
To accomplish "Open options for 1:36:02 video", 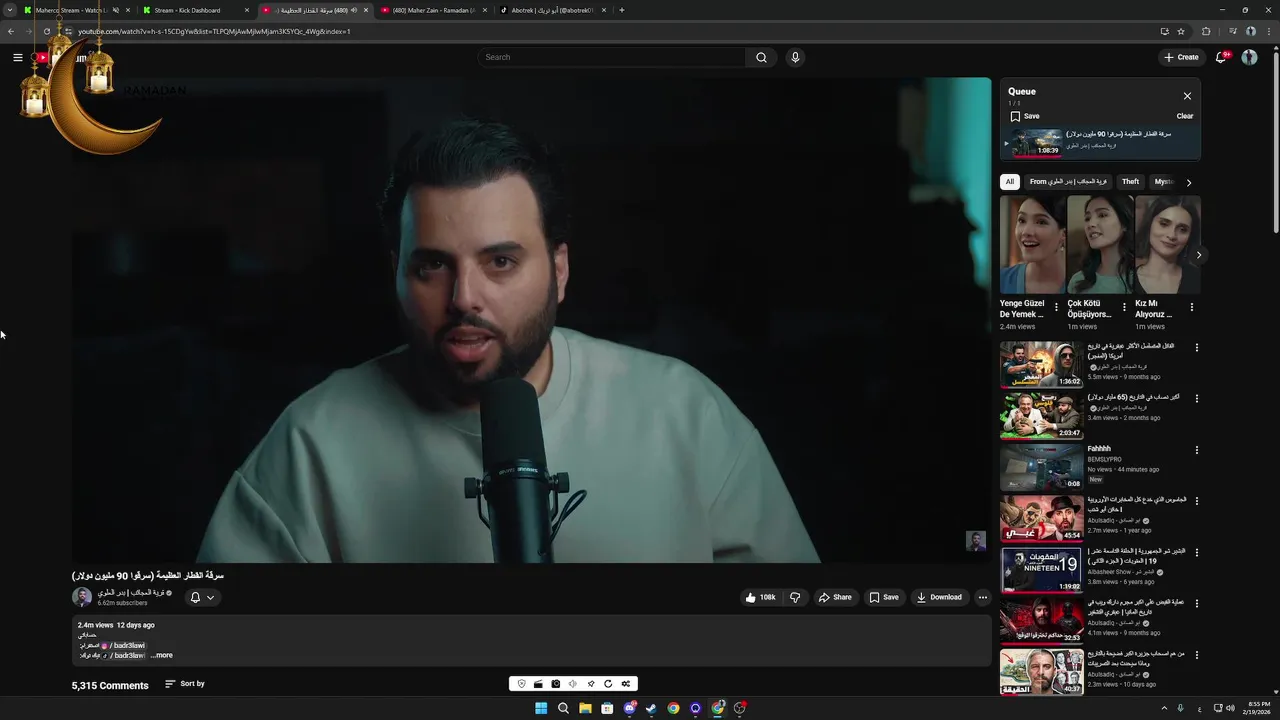I will click(x=1196, y=348).
